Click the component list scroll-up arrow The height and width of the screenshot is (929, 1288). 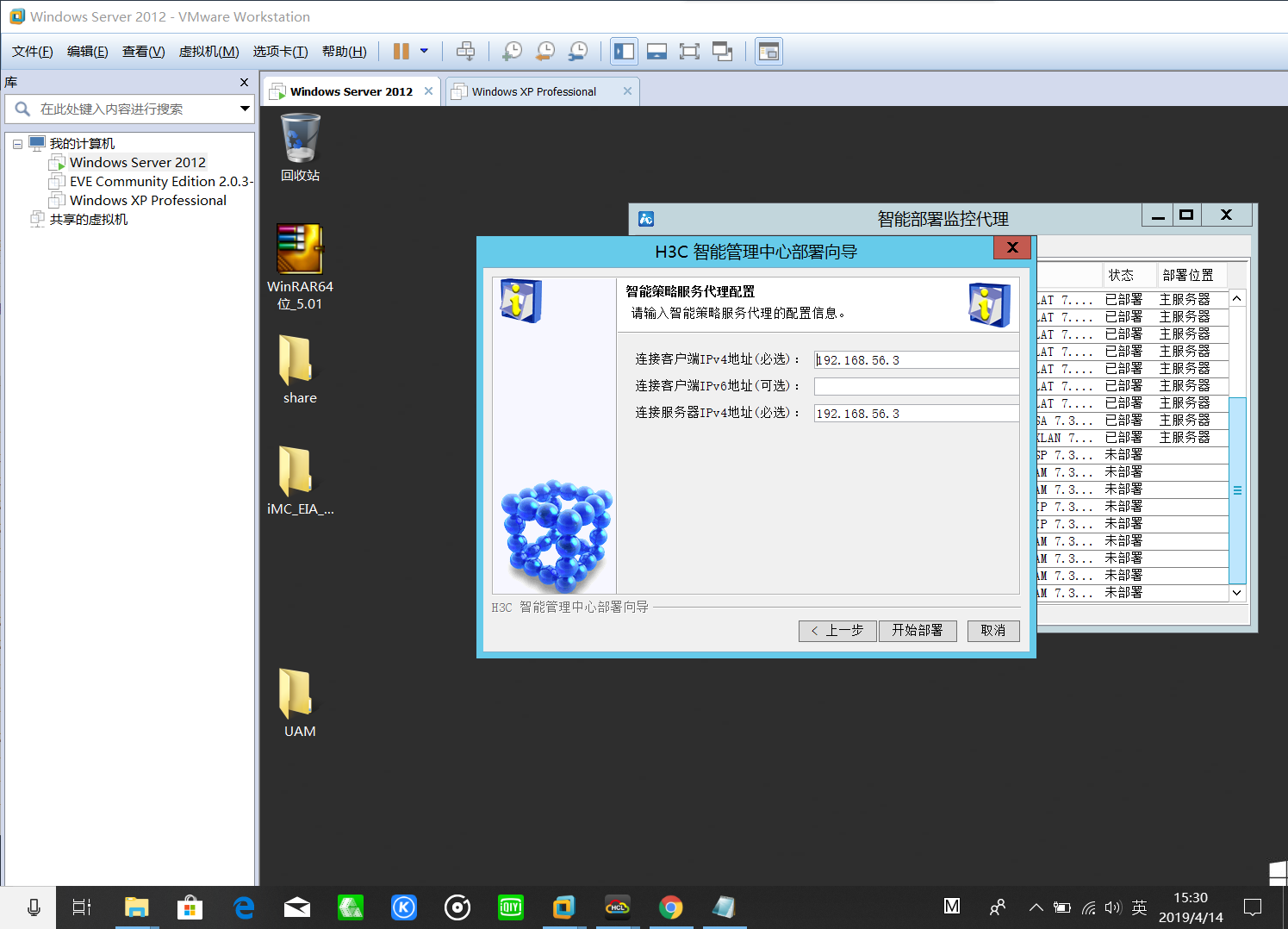1237,299
